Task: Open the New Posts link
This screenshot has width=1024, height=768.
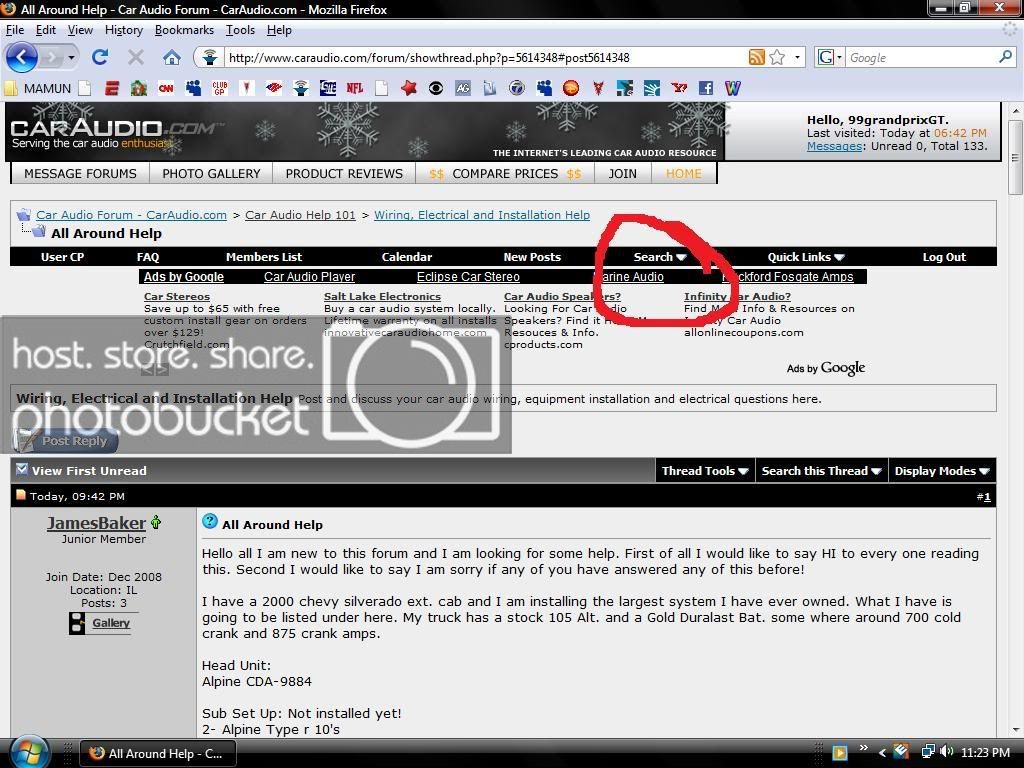Action: (532, 257)
